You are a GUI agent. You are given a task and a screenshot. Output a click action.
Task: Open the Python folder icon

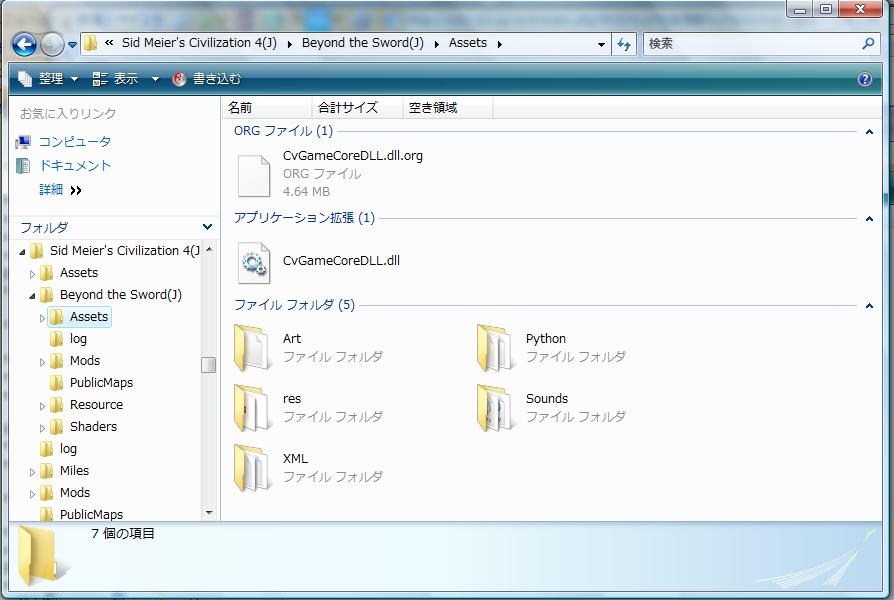(x=495, y=348)
